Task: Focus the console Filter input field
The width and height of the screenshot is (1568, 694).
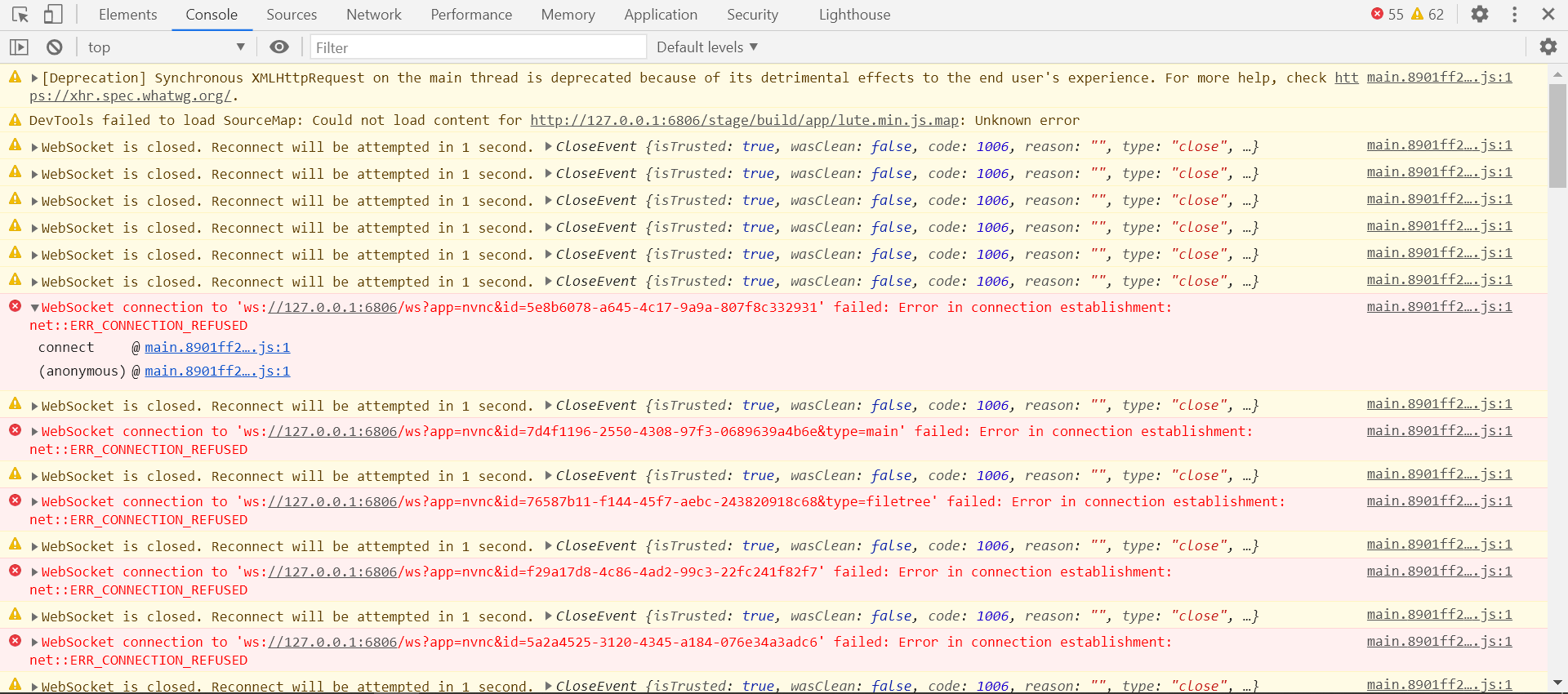Action: click(478, 47)
